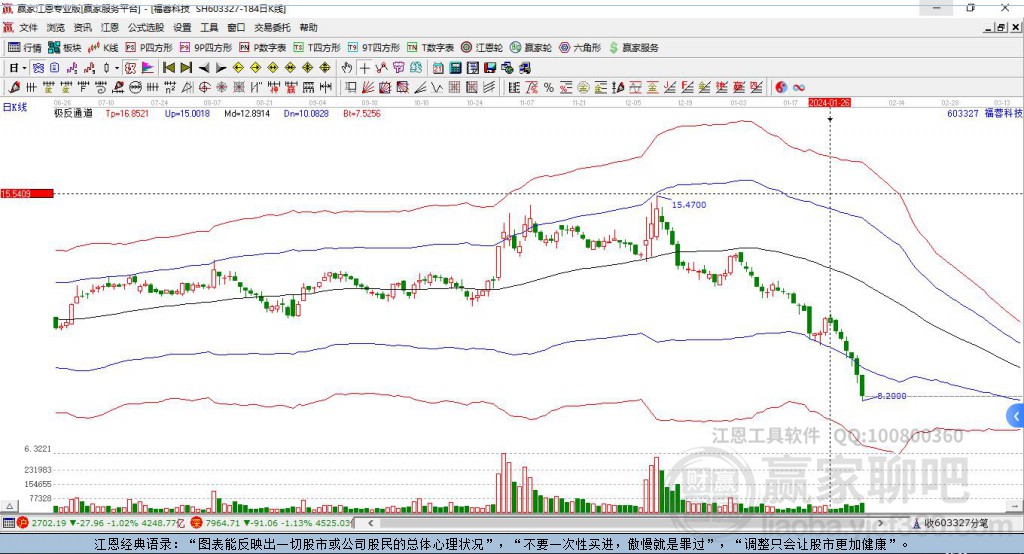Open the P四方形 tool
The image size is (1024, 554).
pos(148,48)
